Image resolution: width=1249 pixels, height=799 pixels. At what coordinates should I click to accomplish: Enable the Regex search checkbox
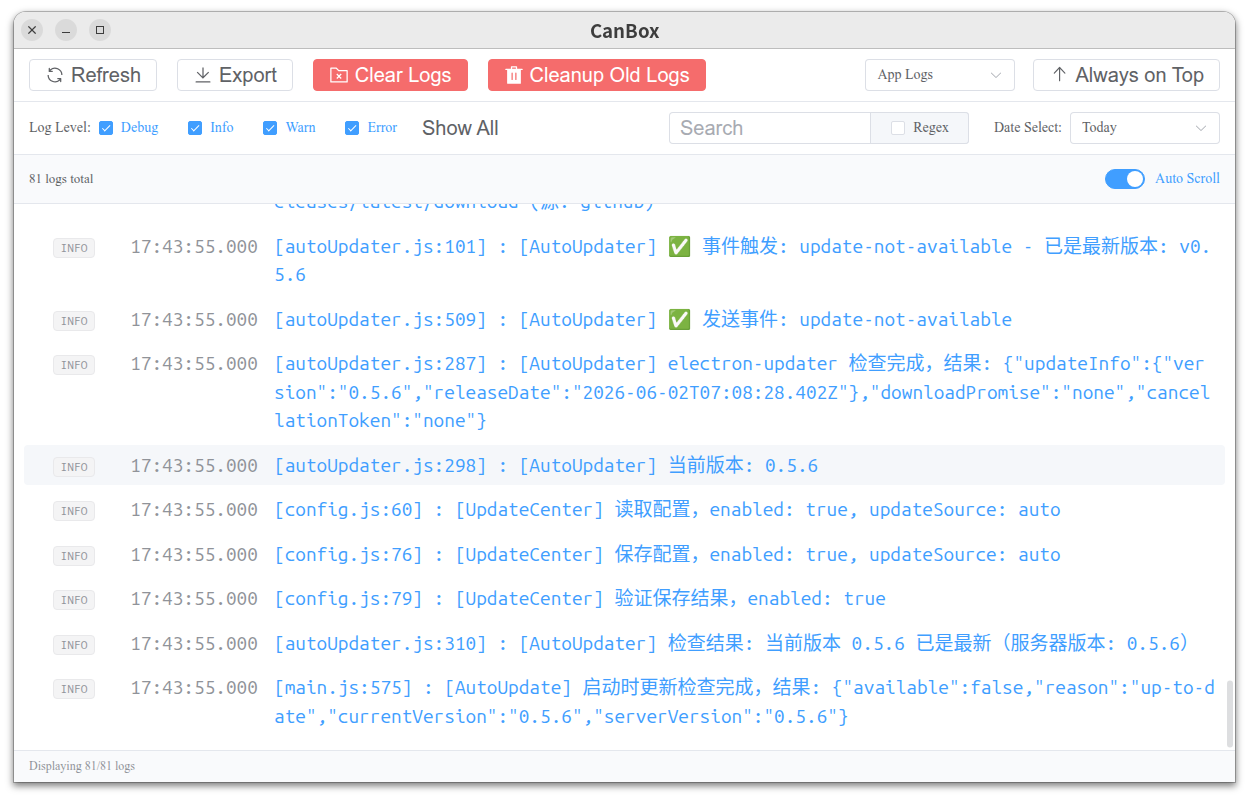[x=898, y=128]
